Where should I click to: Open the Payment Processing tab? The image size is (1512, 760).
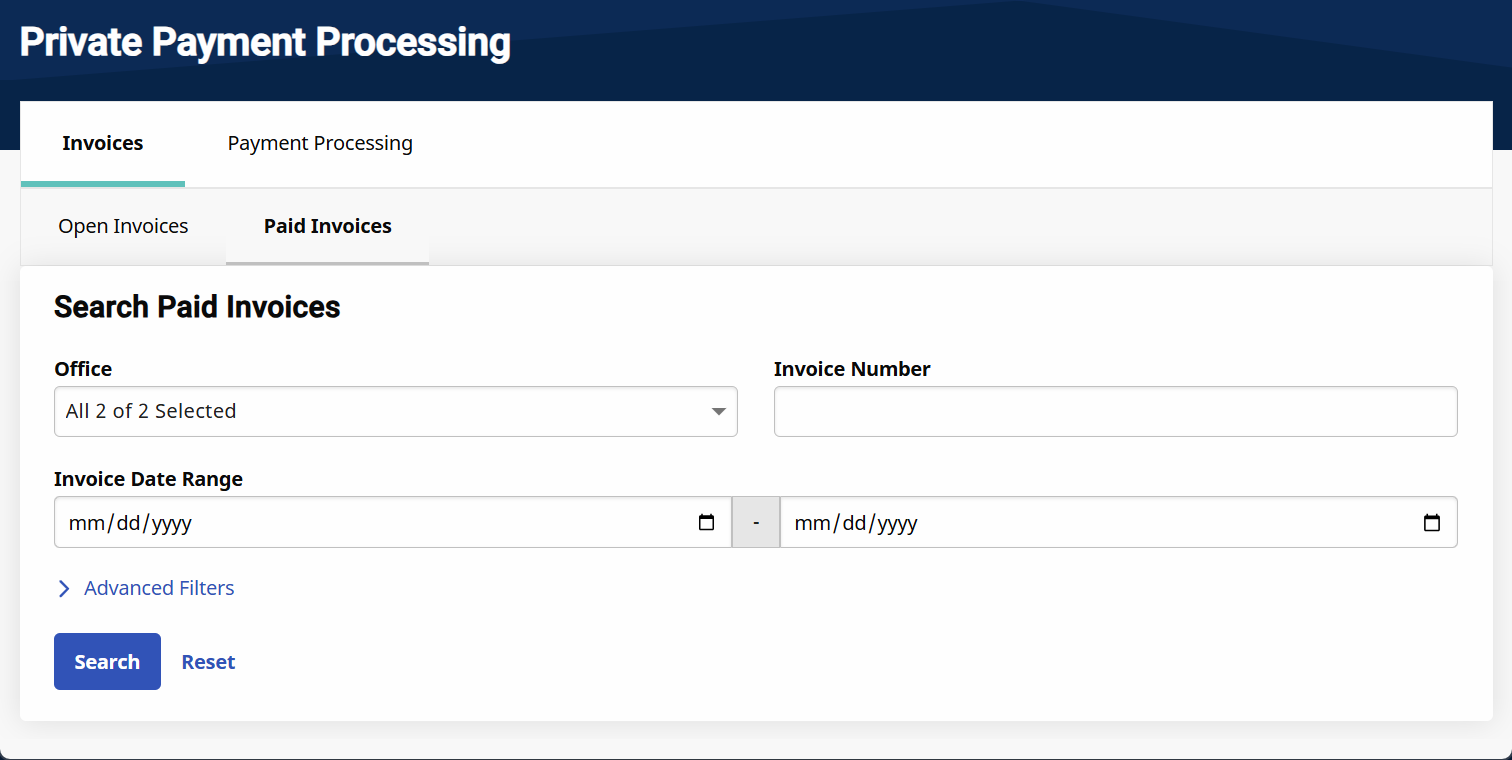320,144
